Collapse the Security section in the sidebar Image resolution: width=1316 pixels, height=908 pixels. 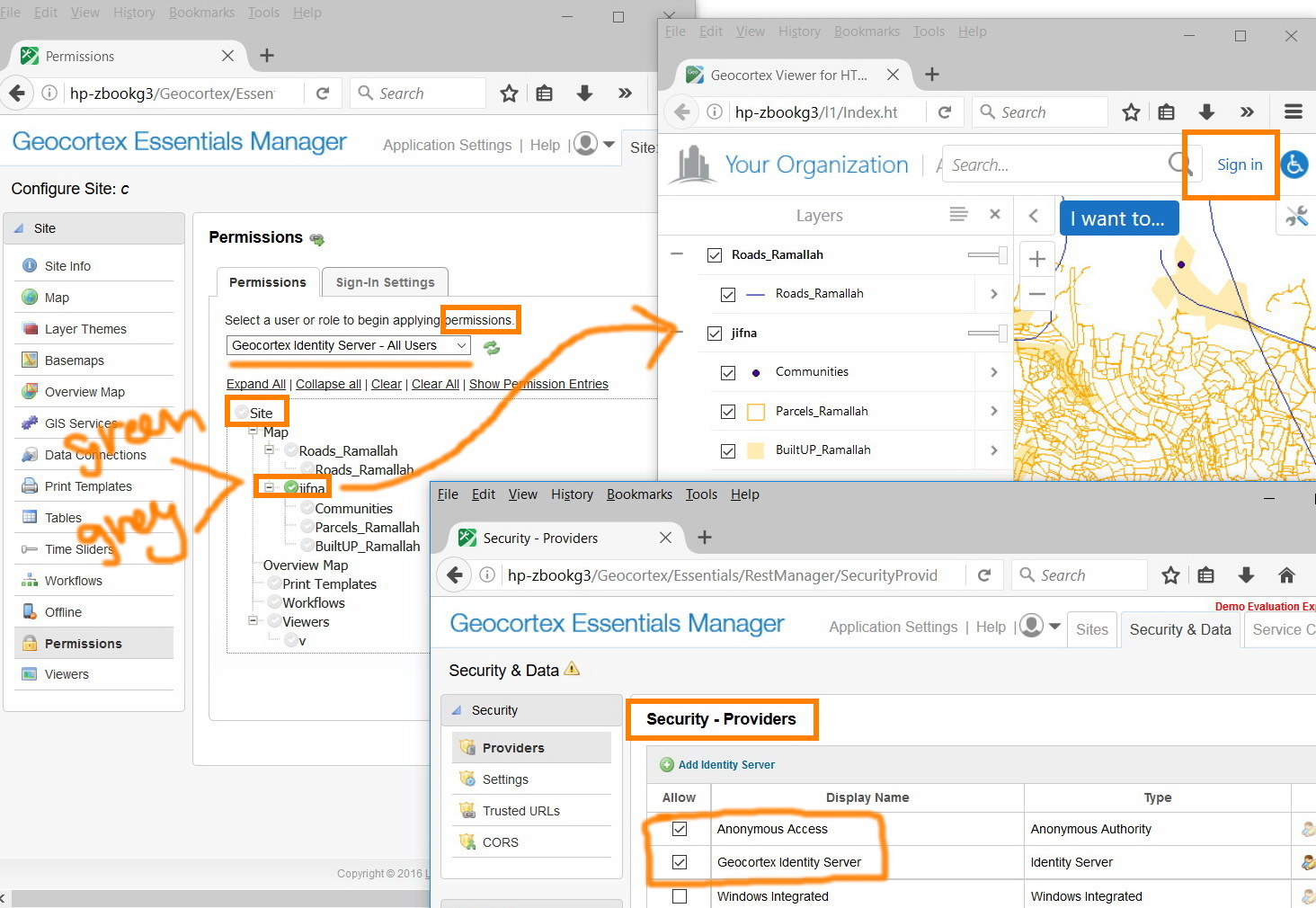tap(456, 710)
